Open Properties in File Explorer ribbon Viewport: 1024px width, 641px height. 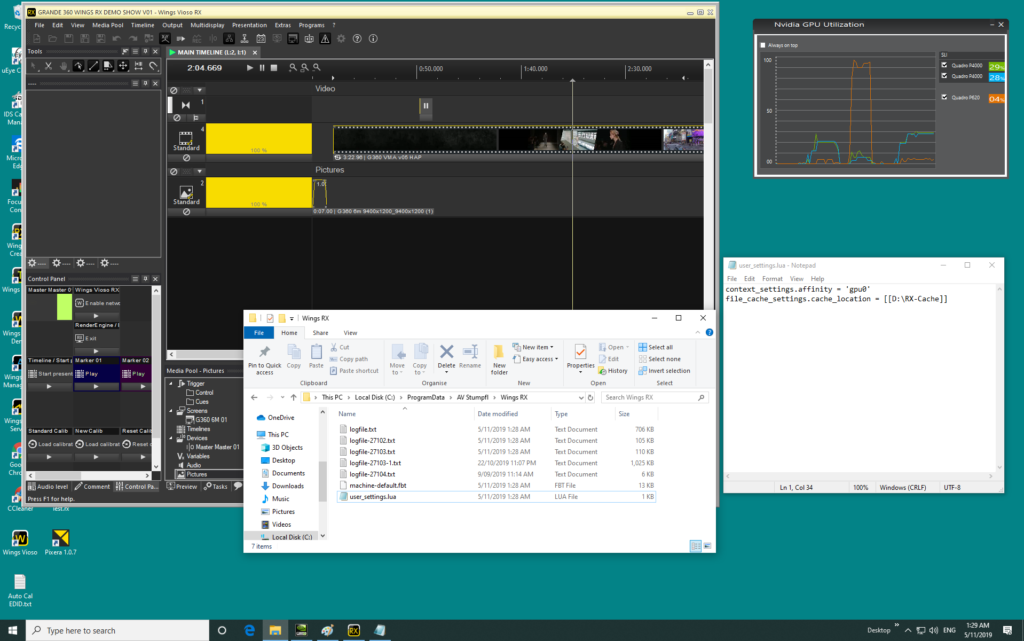[580, 353]
